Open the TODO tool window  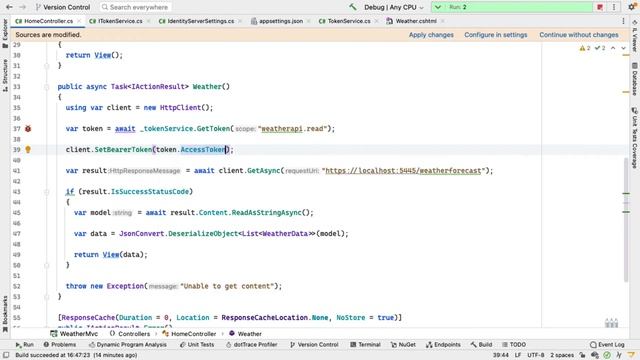pos(514,344)
